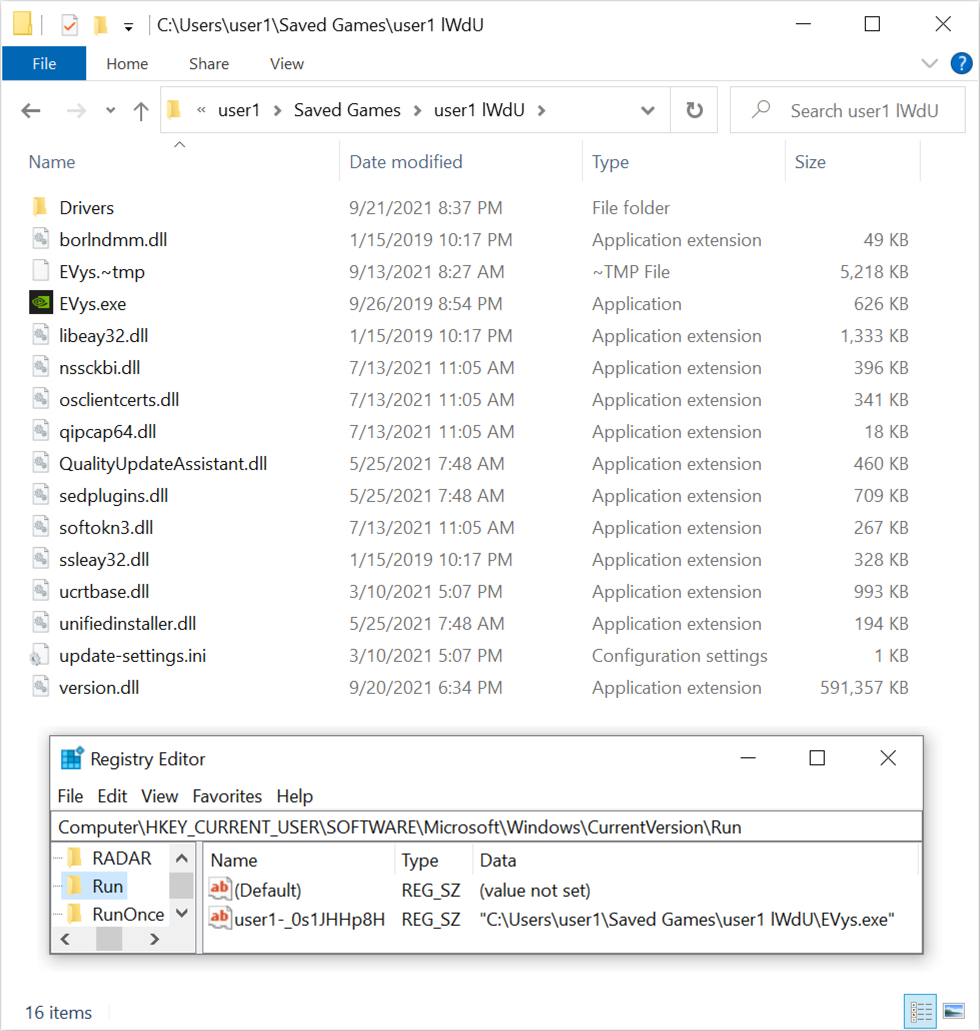980x1031 pixels.
Task: Go up one folder level
Action: (x=141, y=110)
